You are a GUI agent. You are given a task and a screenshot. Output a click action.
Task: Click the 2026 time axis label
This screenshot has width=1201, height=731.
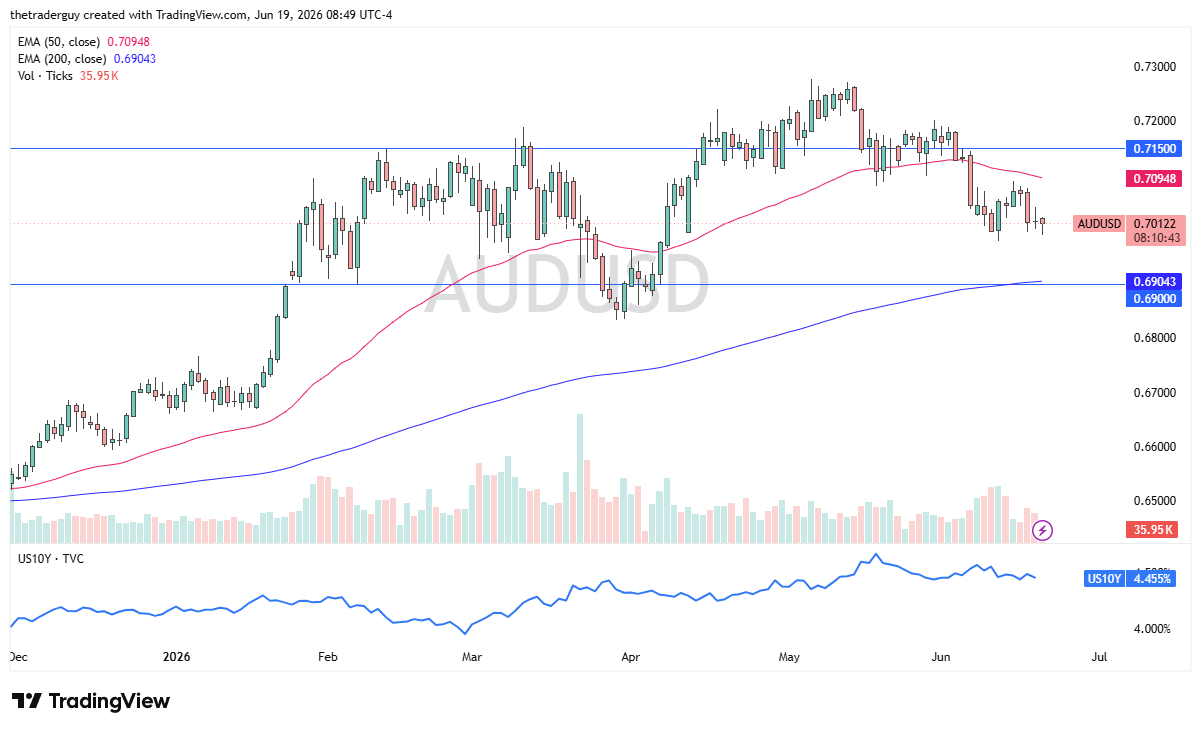click(176, 657)
